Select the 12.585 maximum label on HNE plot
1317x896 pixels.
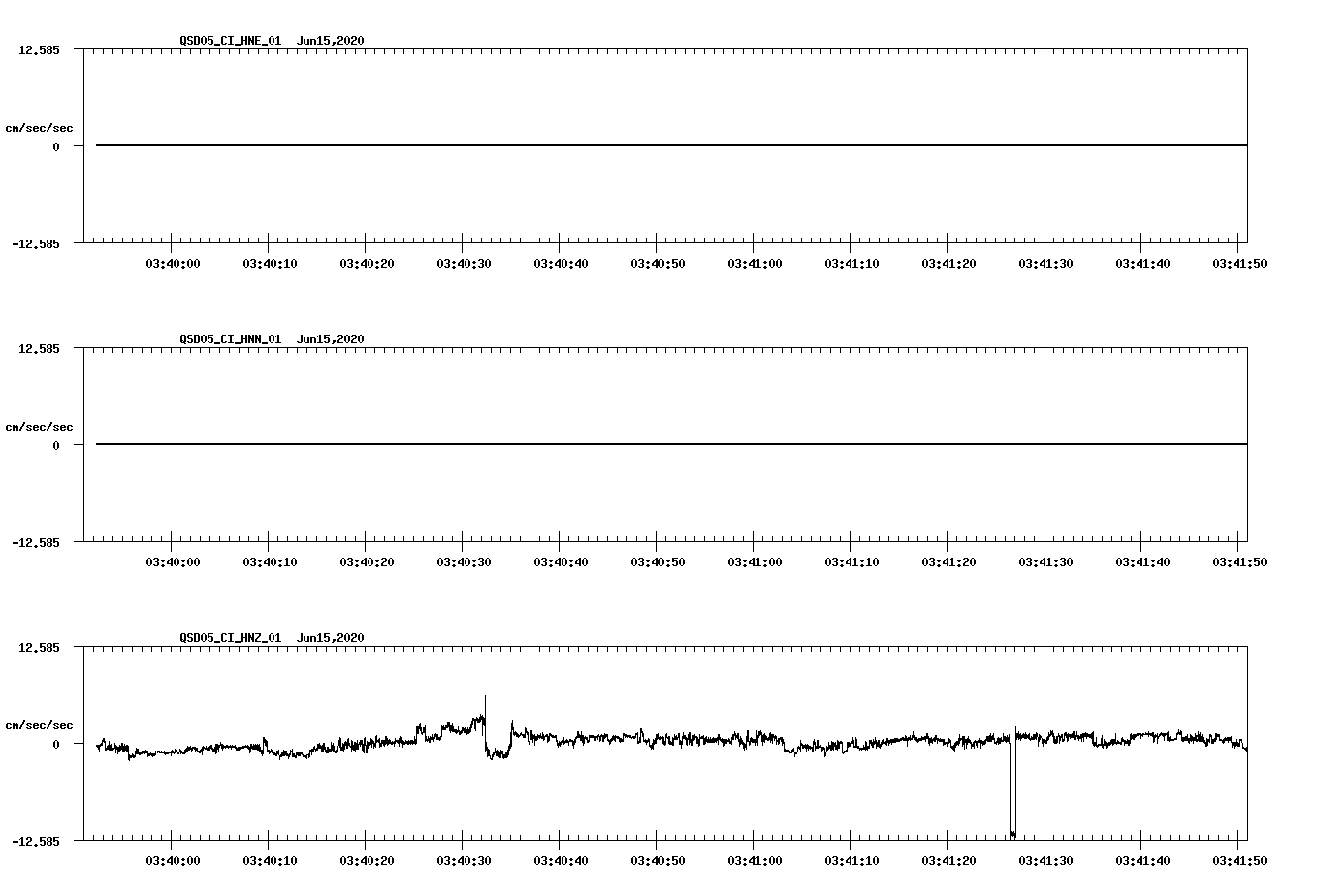[x=39, y=49]
